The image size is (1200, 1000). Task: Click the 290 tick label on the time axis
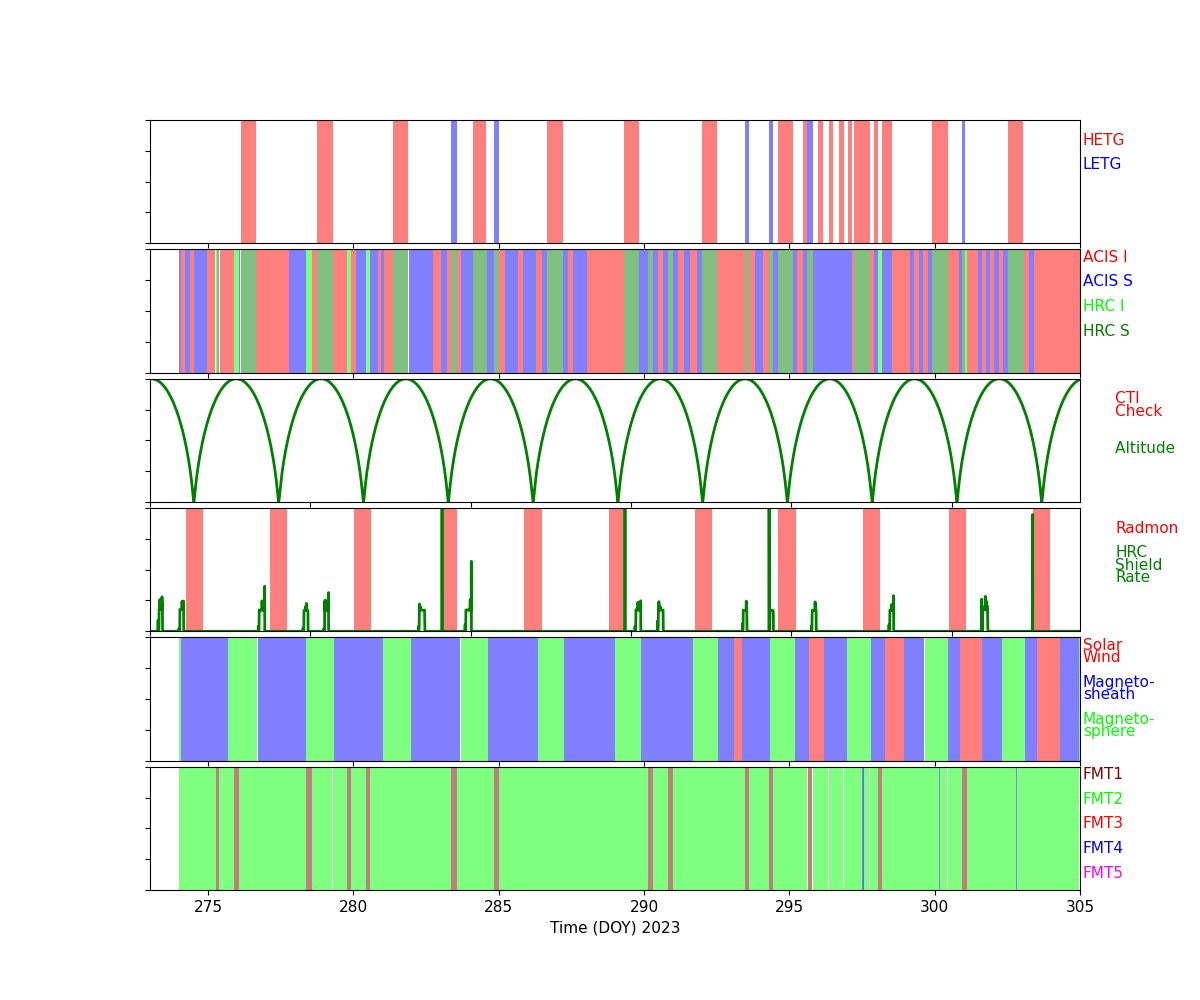643,908
